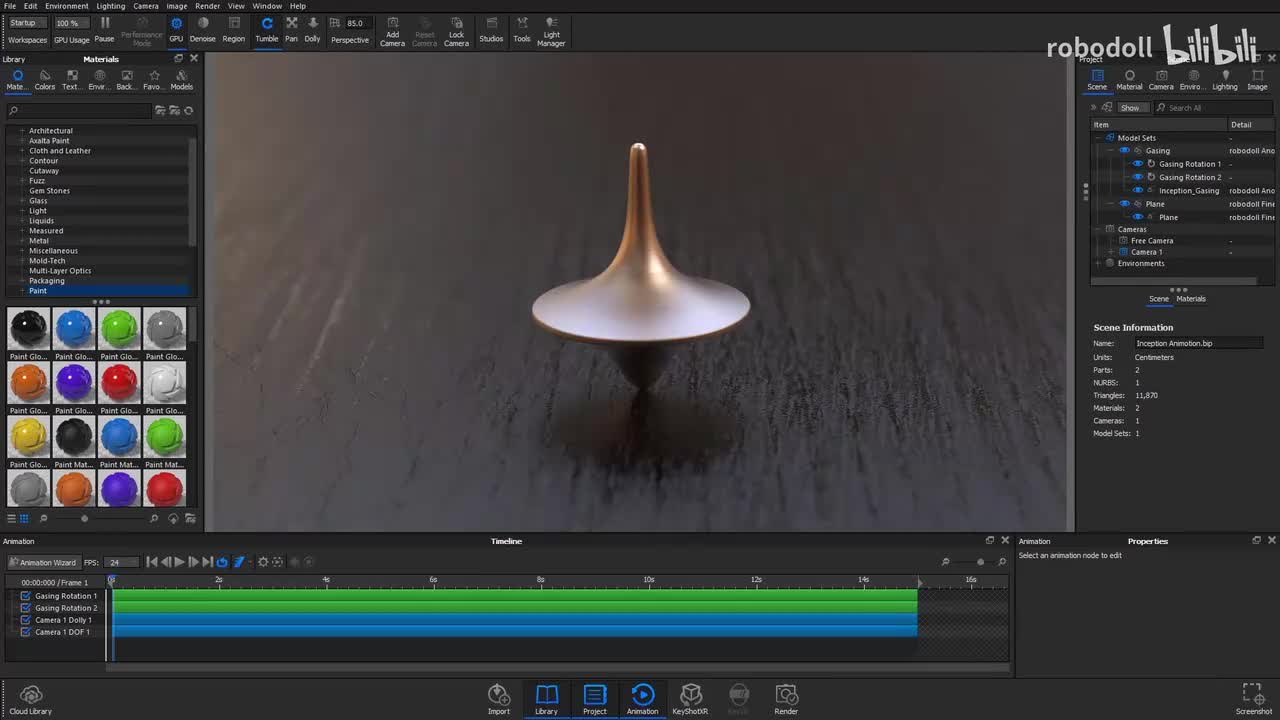1280x720 pixels.
Task: Toggle the Denoise tool
Action: [203, 29]
